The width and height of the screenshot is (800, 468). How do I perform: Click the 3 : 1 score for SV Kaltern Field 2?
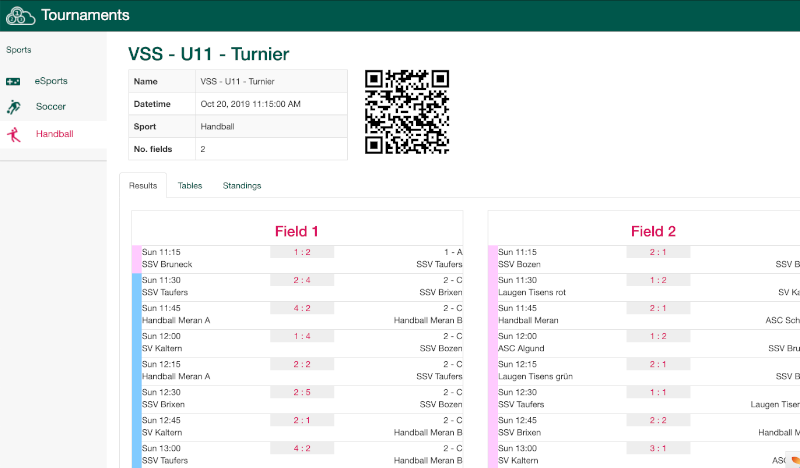658,448
